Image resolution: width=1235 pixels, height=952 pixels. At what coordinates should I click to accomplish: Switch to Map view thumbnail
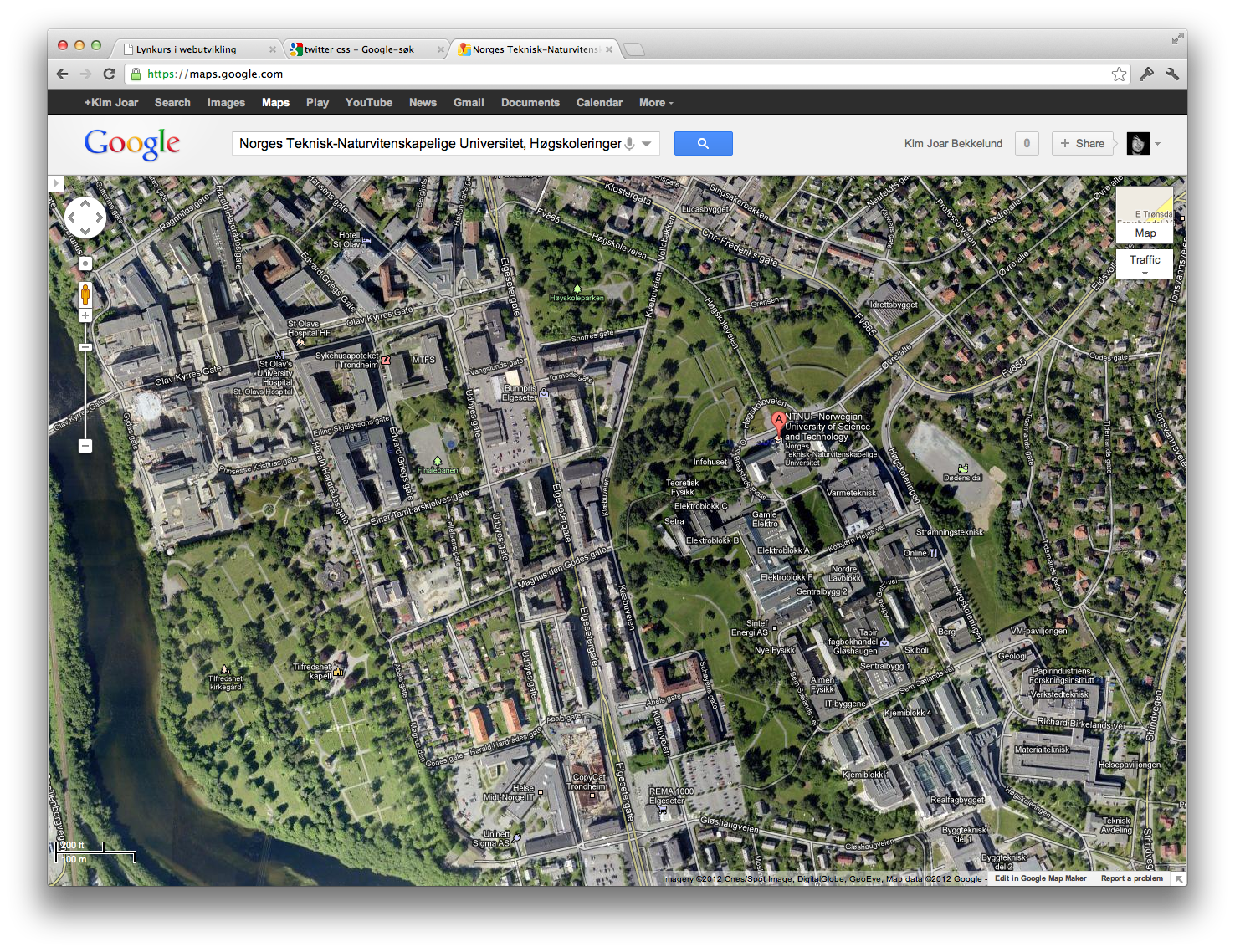(1145, 215)
